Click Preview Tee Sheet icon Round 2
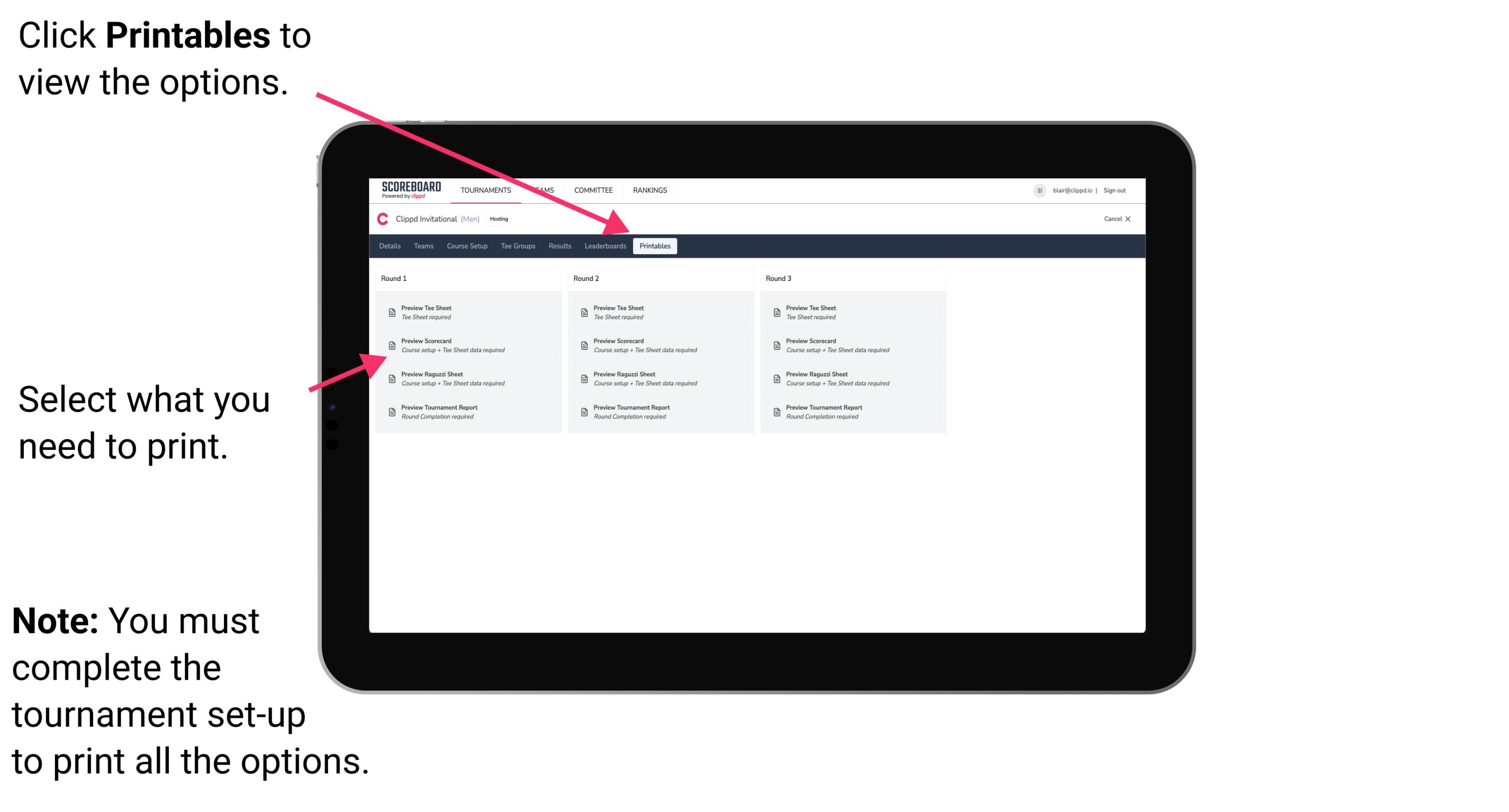The height and width of the screenshot is (812, 1509). coord(584,313)
